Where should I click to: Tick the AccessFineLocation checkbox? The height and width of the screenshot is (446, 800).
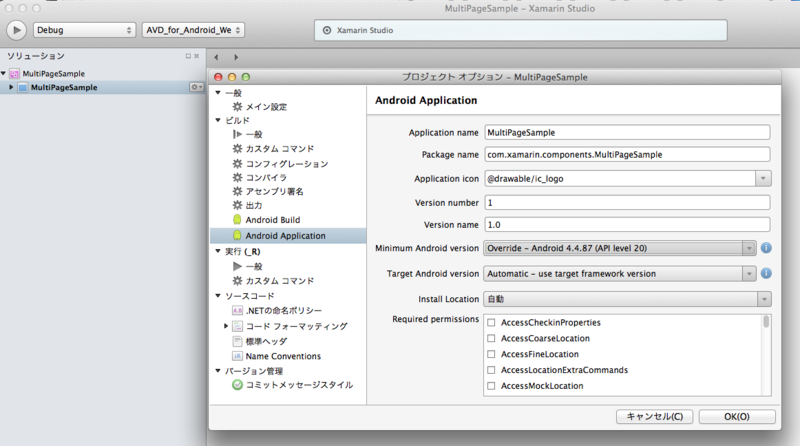pos(491,354)
